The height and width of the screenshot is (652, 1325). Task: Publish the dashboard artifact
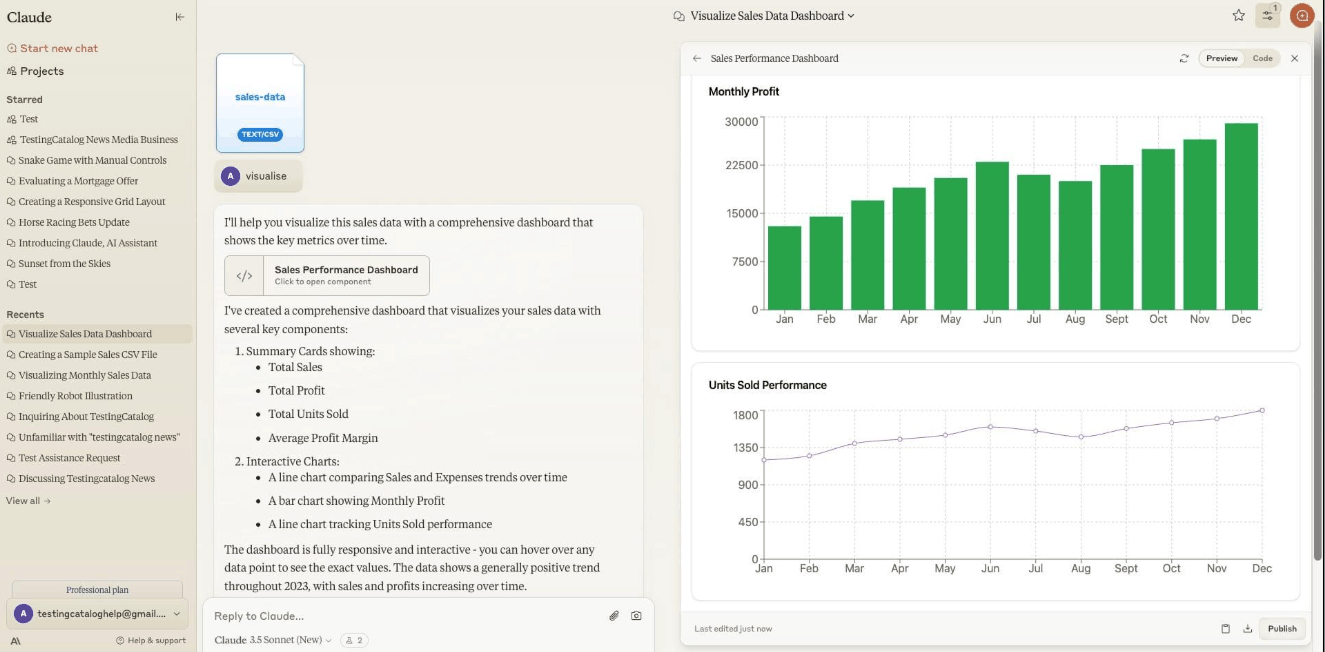[1282, 629]
